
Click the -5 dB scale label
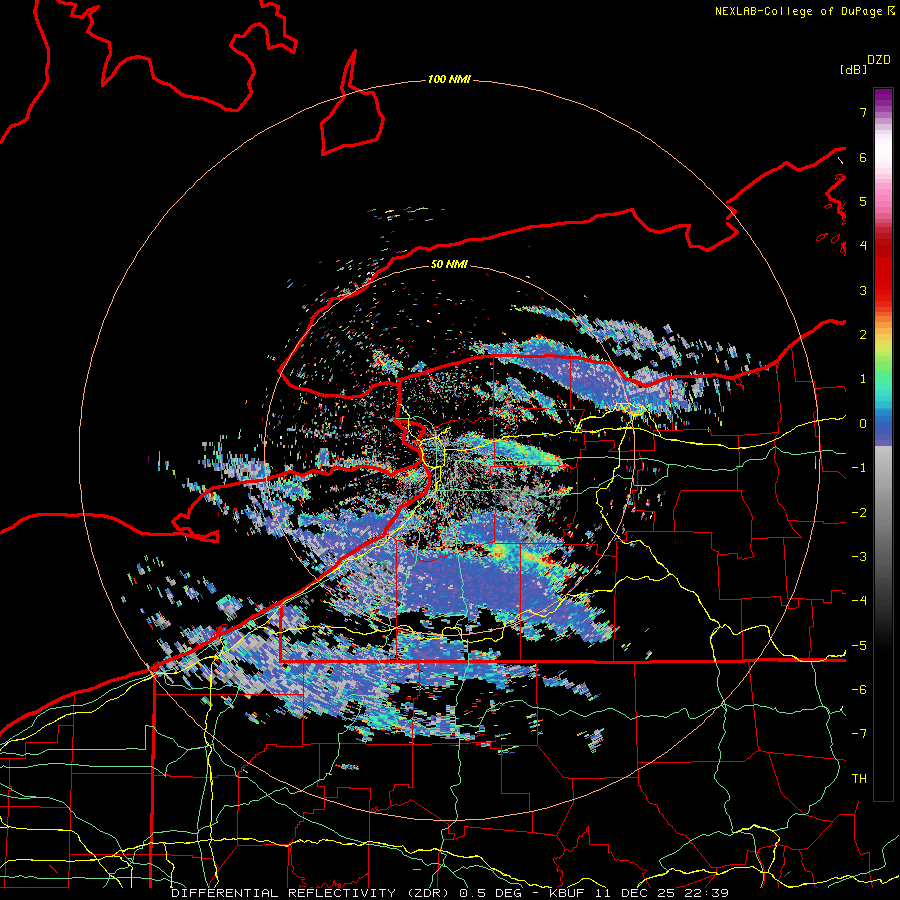click(859, 646)
